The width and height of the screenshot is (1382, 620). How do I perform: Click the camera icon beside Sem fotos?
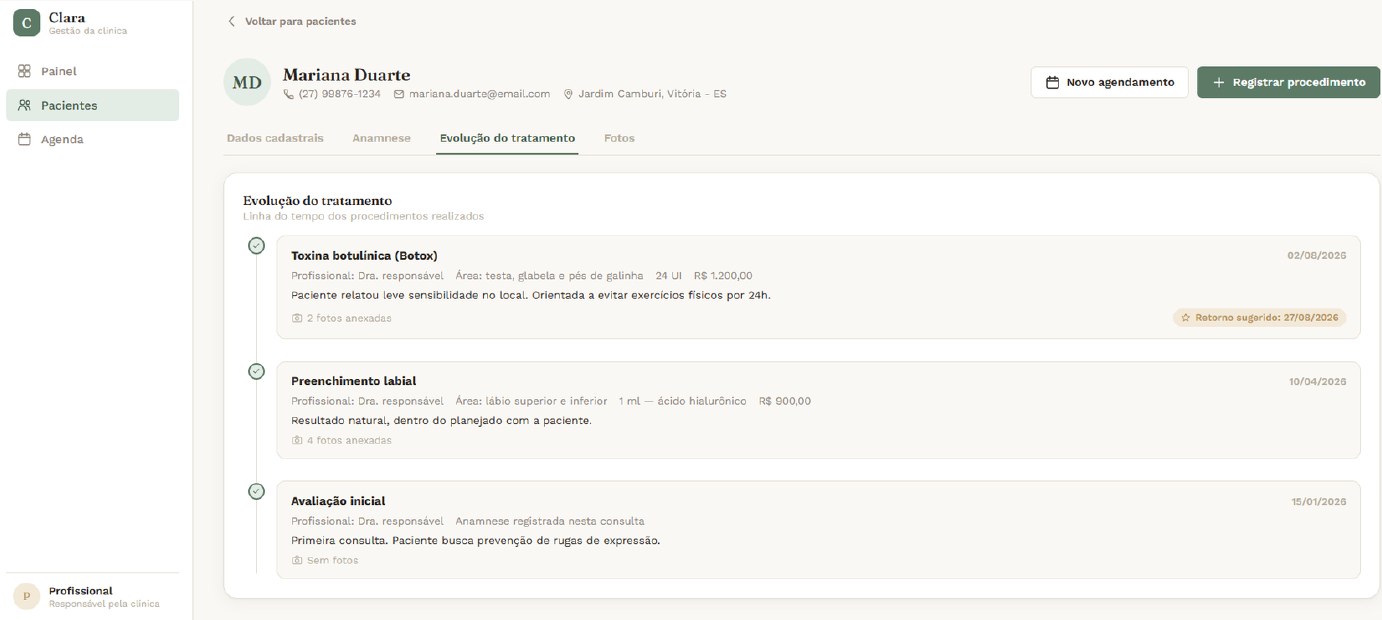297,560
